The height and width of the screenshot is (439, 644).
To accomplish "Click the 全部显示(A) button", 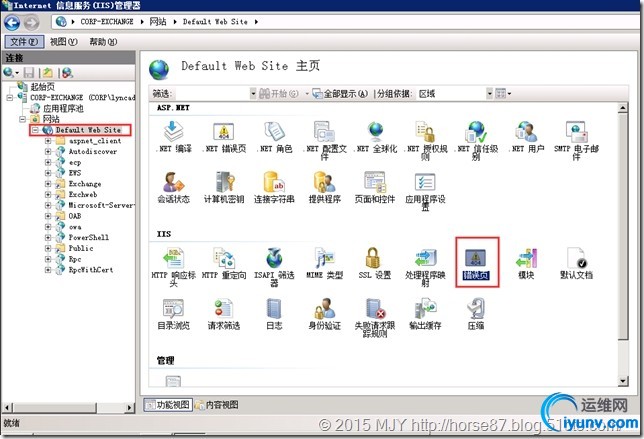I will tap(340, 94).
